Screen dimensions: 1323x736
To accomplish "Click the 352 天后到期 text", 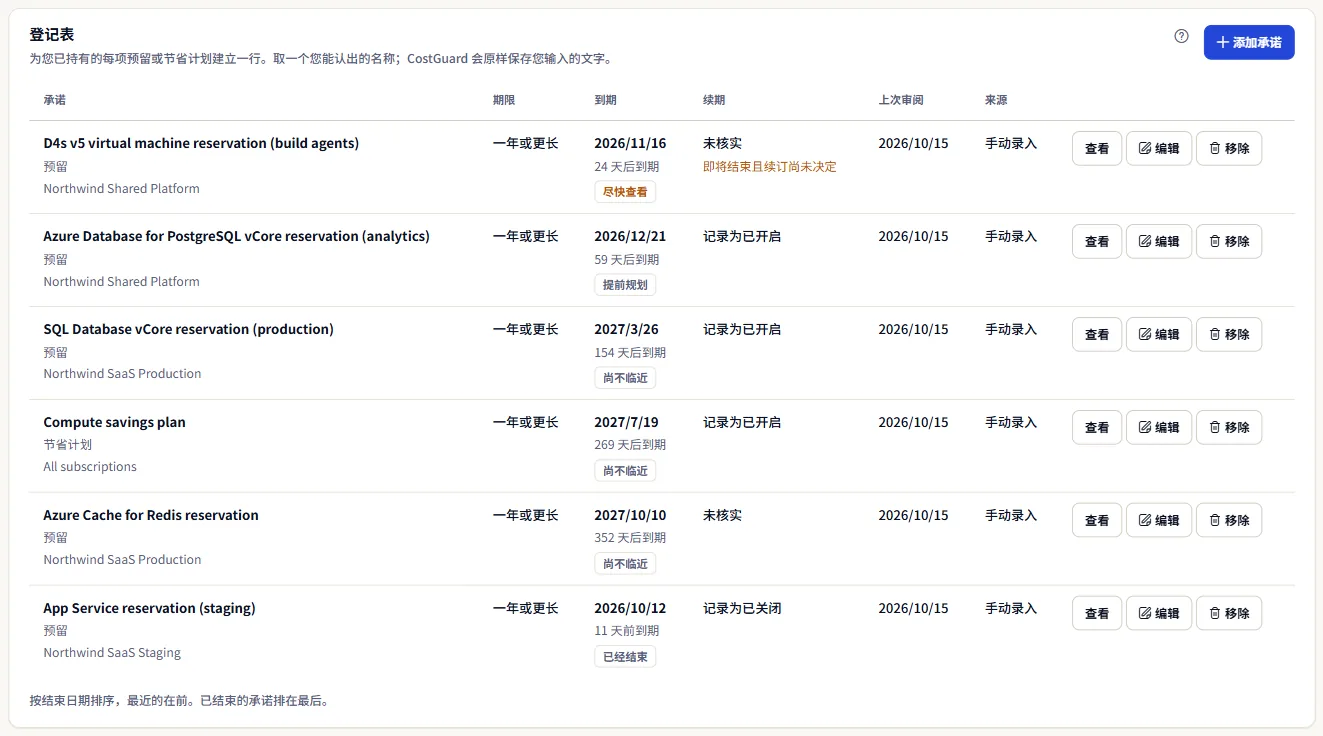I will (x=630, y=538).
